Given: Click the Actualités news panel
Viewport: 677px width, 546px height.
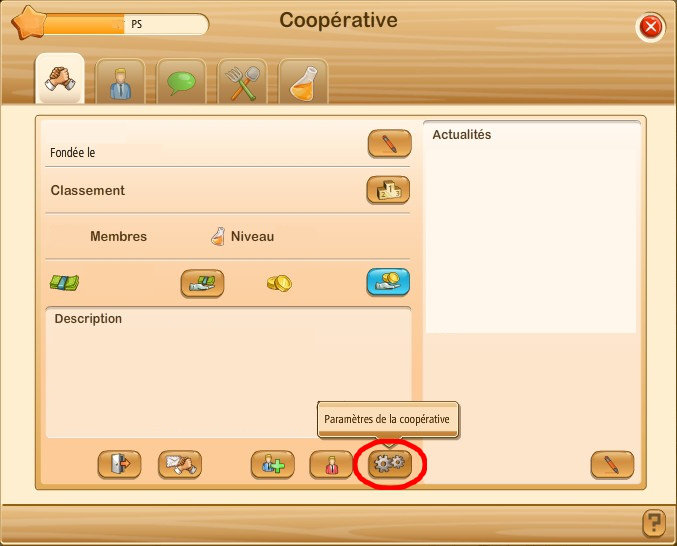Looking at the screenshot, I should click(x=531, y=227).
